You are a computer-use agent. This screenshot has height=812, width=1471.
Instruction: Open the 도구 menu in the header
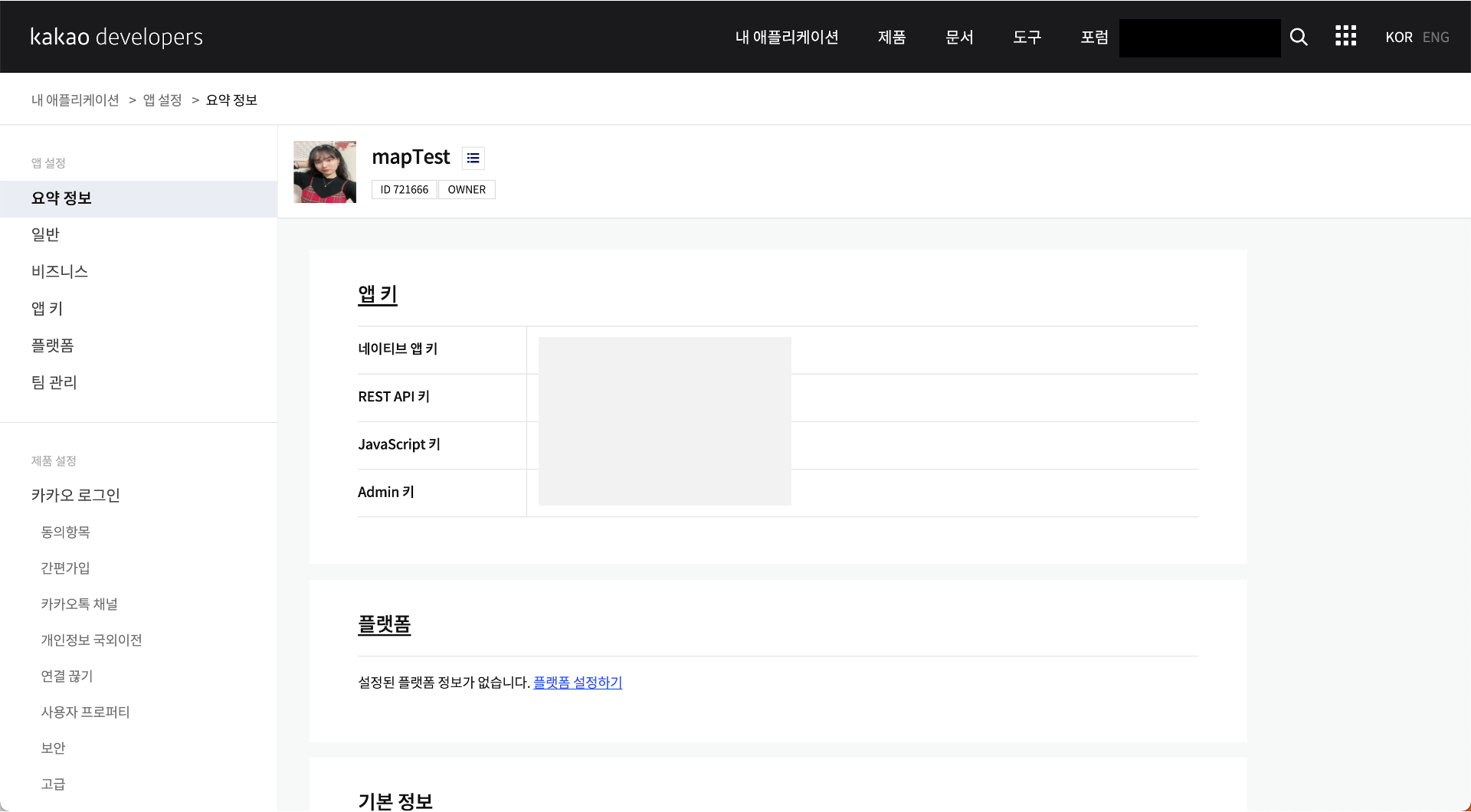click(1027, 37)
